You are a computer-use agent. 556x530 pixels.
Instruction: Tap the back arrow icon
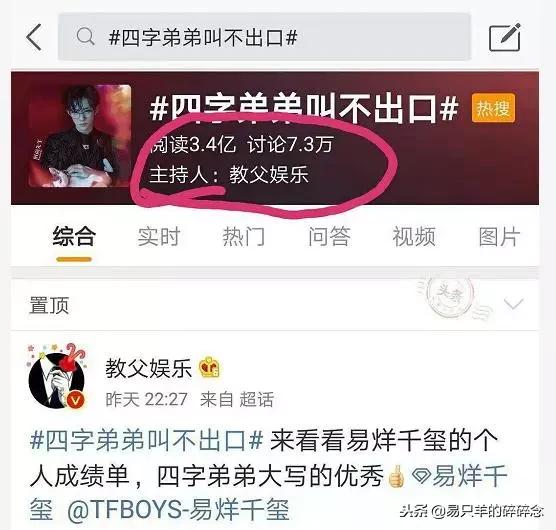click(x=34, y=37)
